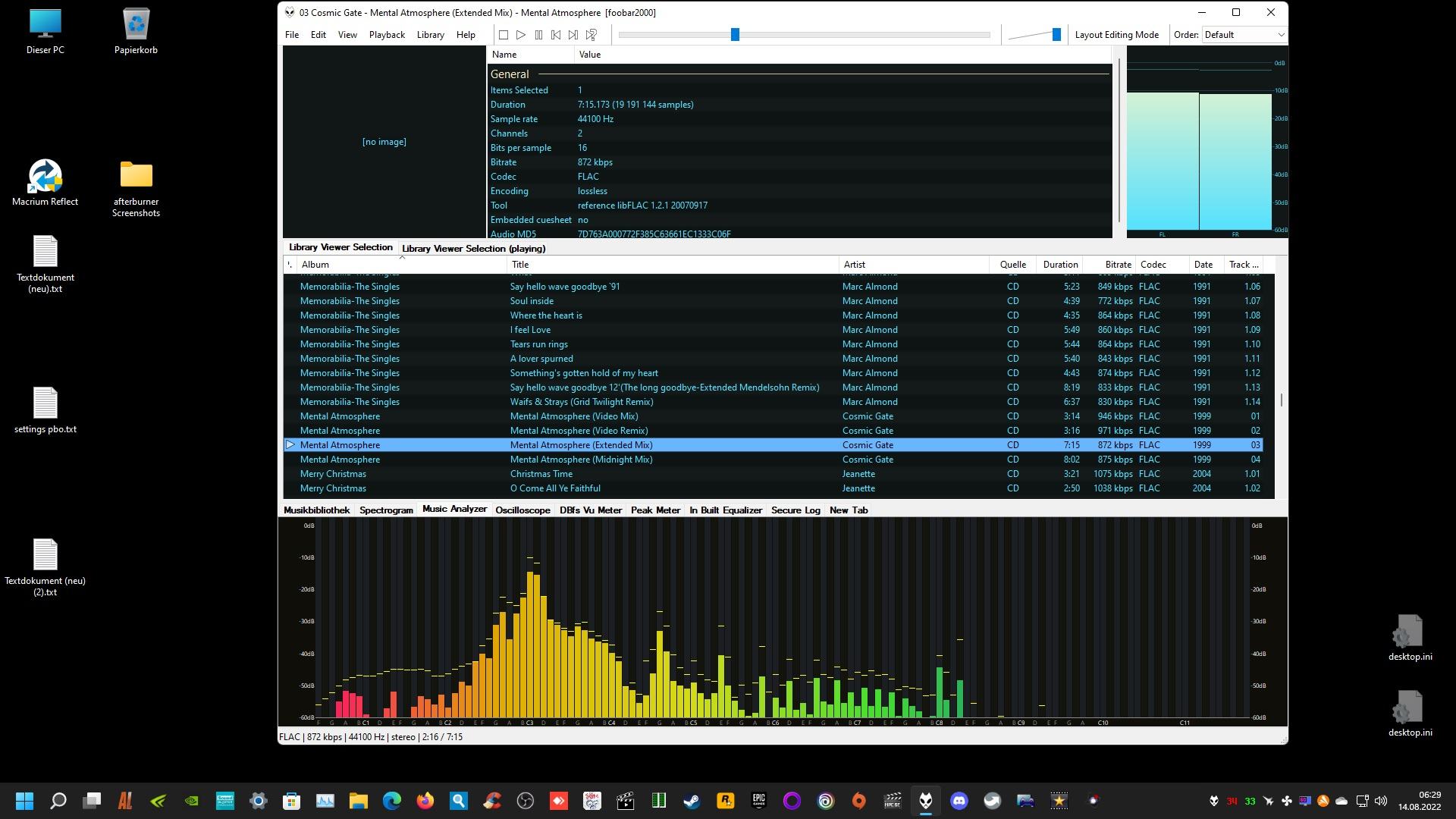
Task: Select settings pbo.txt file on desktop
Action: point(45,410)
